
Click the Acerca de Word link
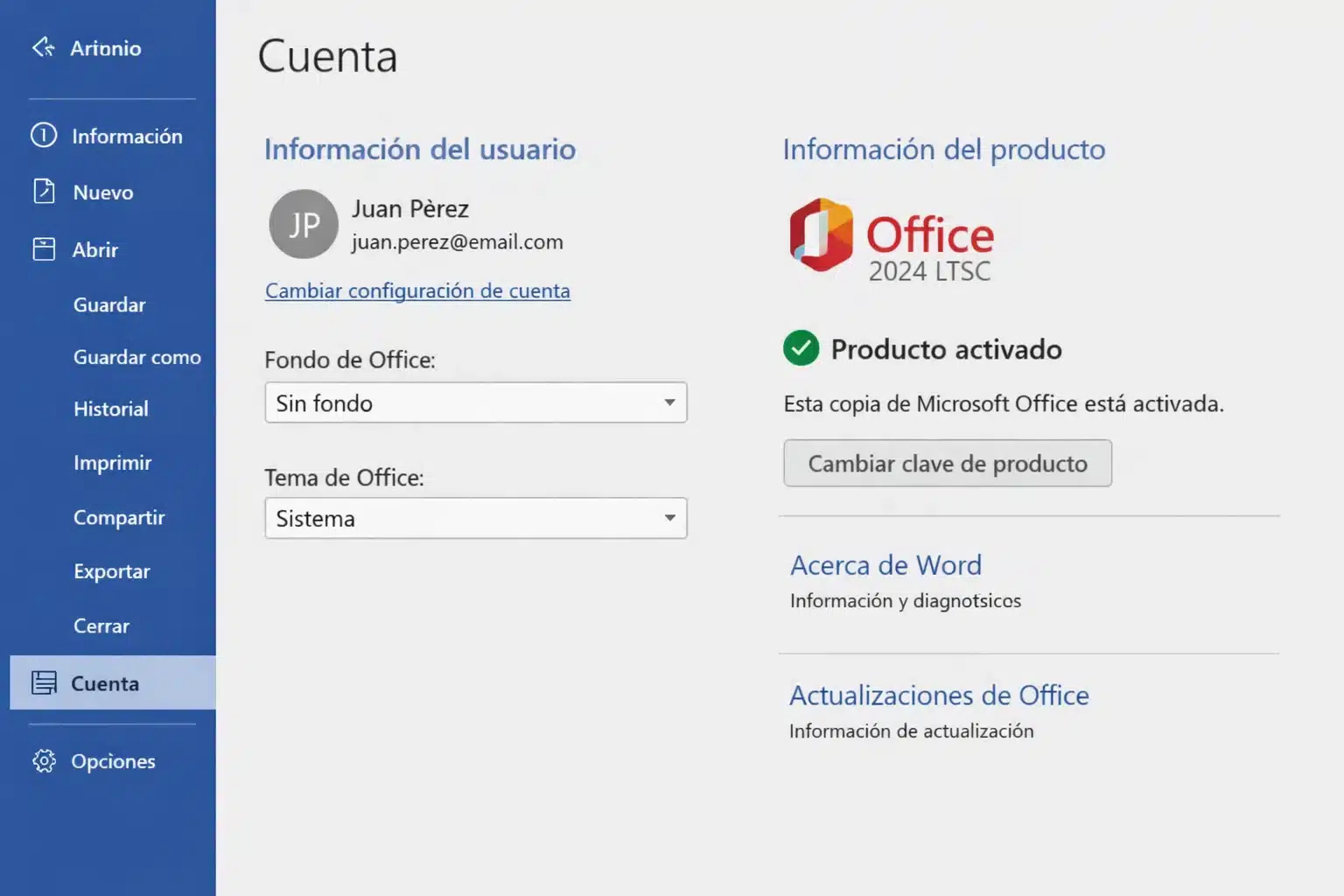click(x=885, y=565)
